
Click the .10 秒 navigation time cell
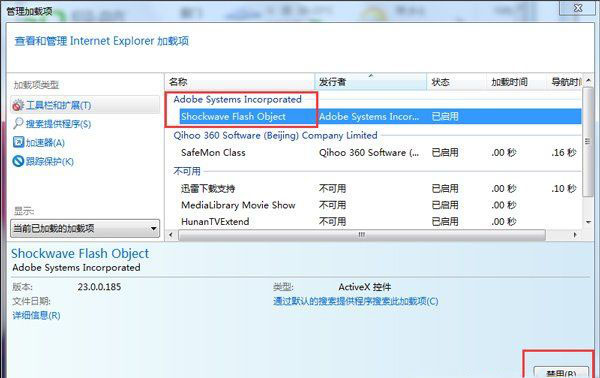pyautogui.click(x=564, y=189)
